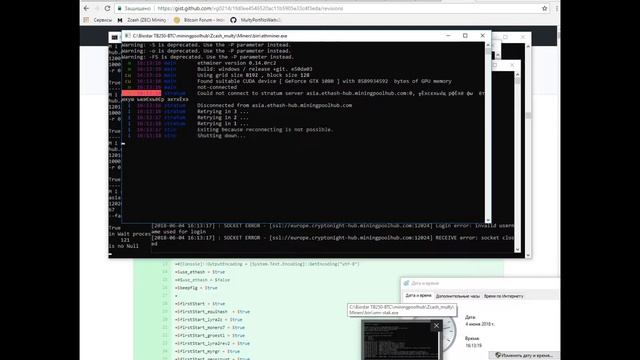
Task: Open the Zcash (ZEC) Mining bookmark
Action: tap(142, 20)
